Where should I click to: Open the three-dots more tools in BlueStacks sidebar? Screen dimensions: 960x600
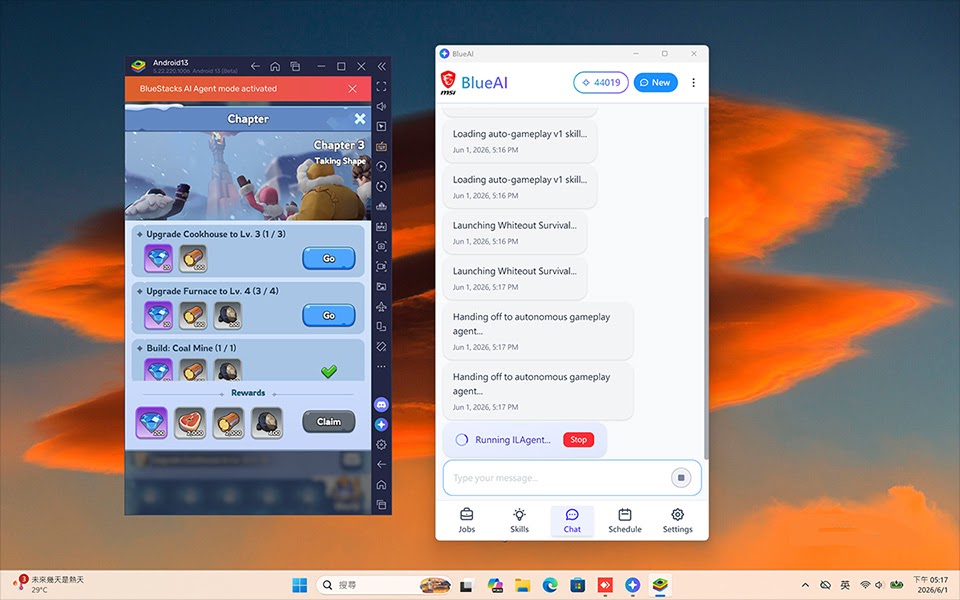pyautogui.click(x=381, y=366)
